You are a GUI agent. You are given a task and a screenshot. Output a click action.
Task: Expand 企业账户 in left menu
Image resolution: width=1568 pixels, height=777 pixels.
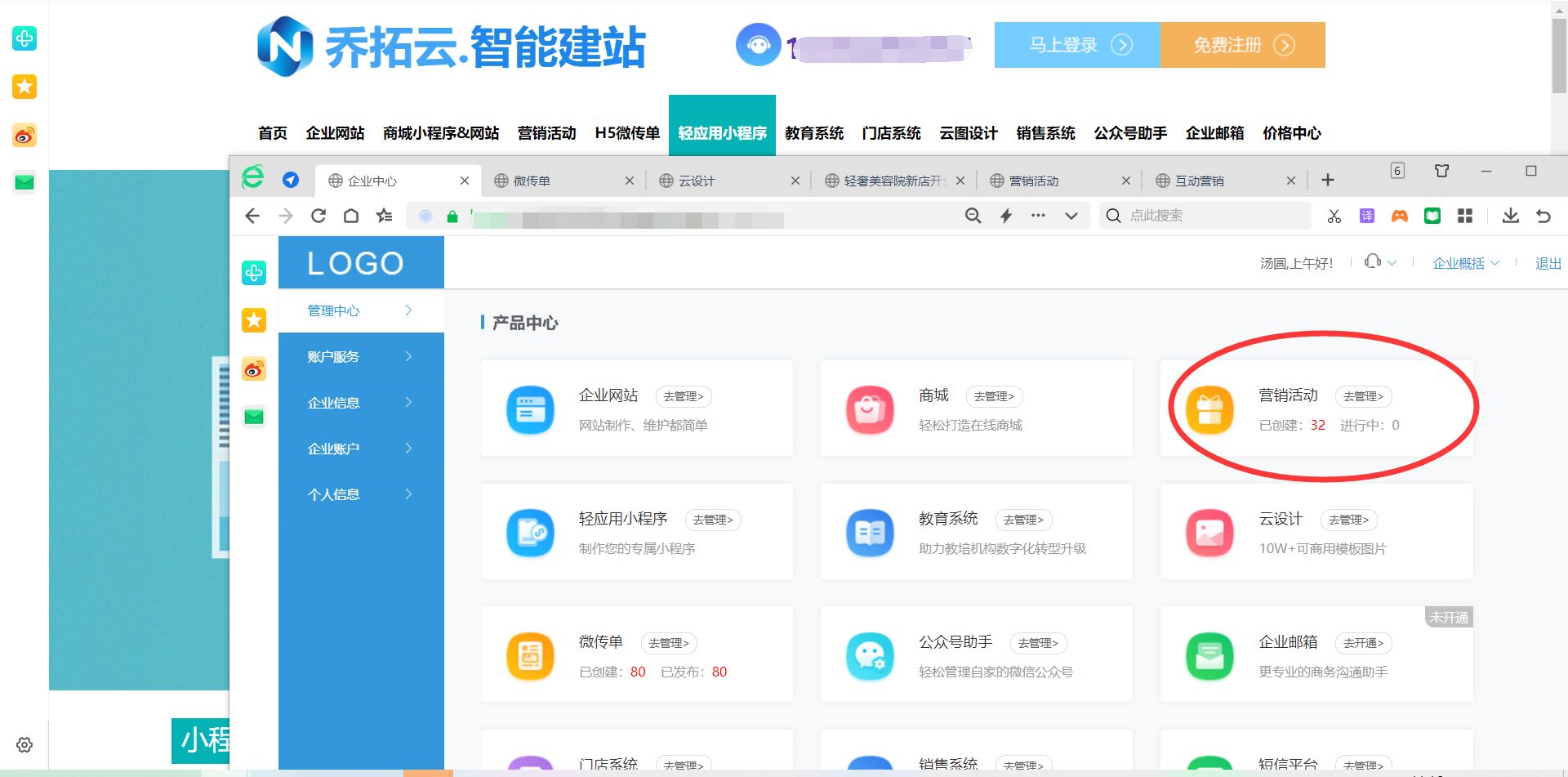tap(361, 448)
